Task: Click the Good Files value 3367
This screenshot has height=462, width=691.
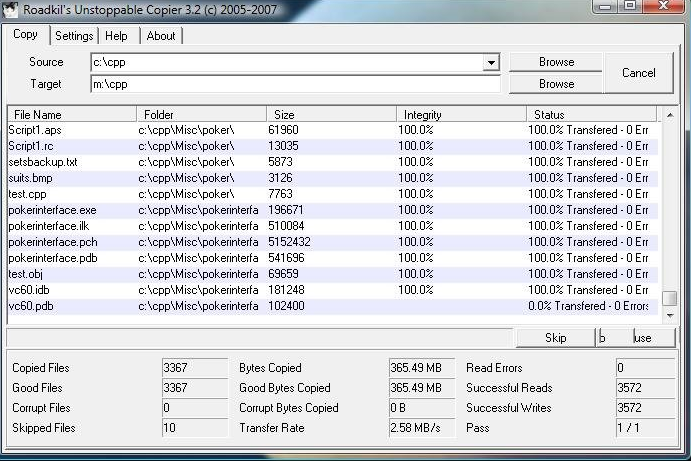Action: pyautogui.click(x=195, y=388)
